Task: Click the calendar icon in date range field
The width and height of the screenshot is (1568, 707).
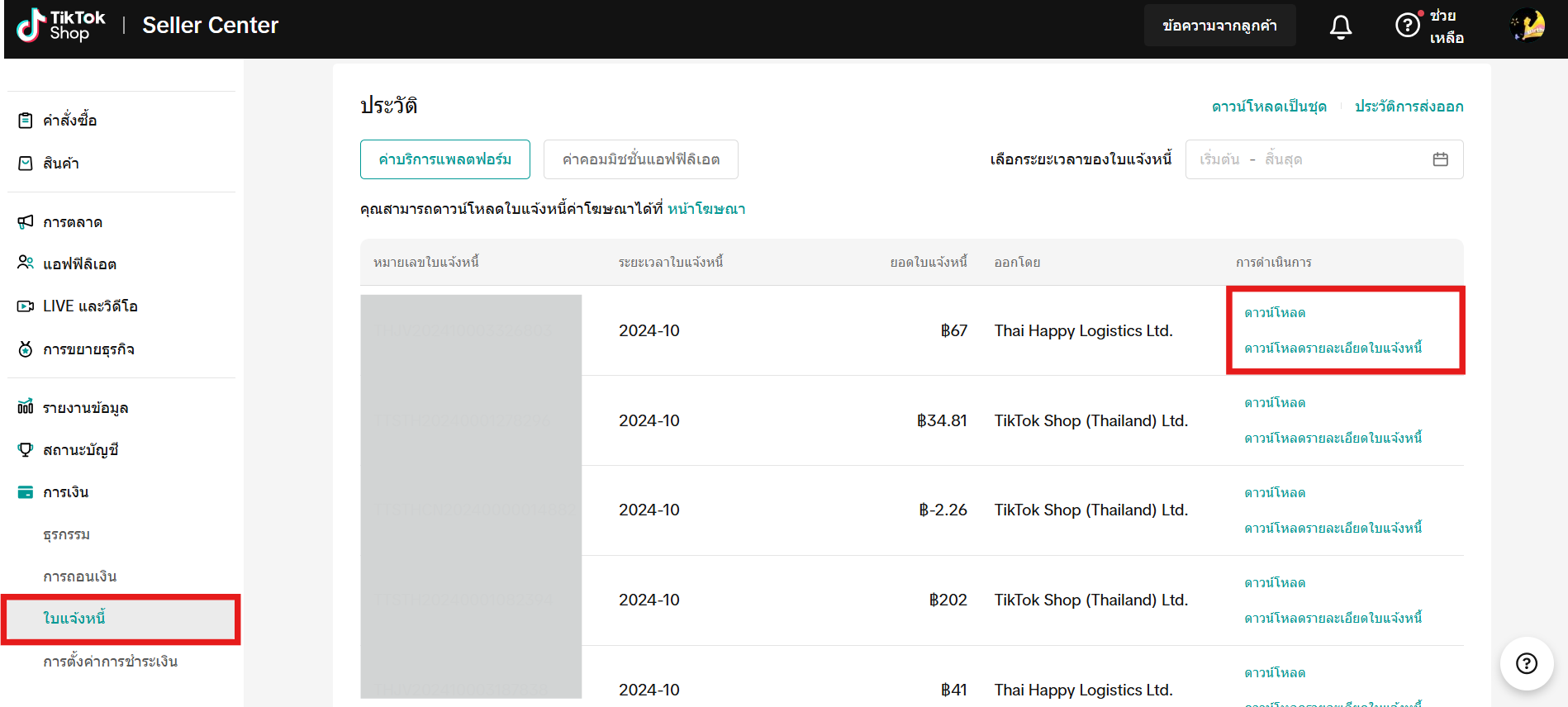Action: [1441, 159]
